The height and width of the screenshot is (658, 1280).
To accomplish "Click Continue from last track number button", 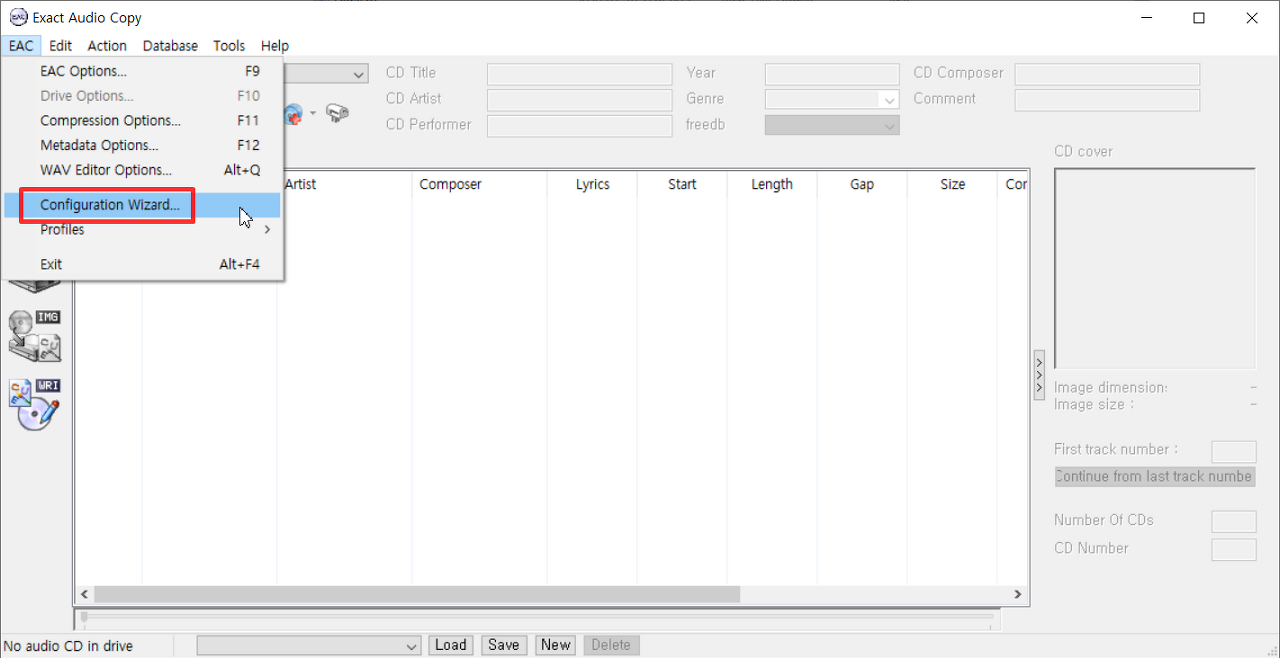I will (1155, 476).
